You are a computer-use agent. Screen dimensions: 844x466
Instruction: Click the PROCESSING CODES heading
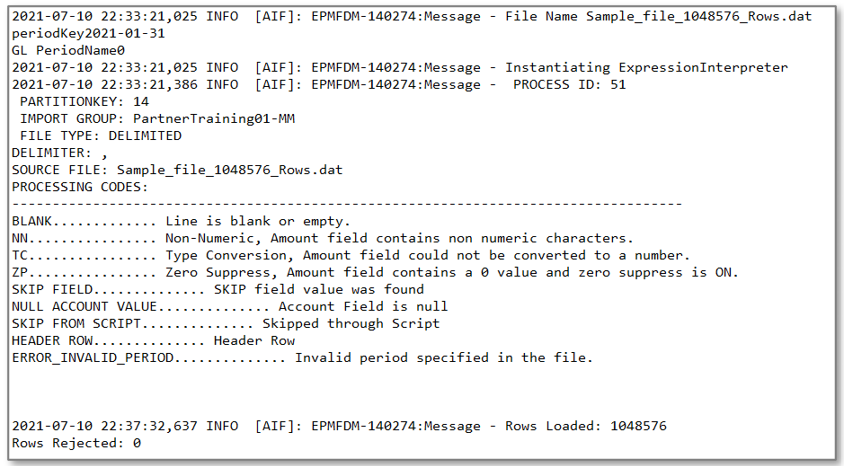point(80,186)
